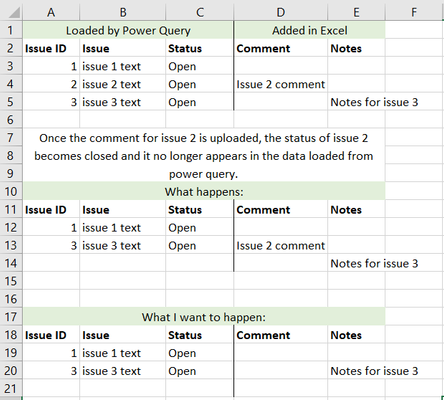Select 'Notes for issue 3' in row 14
The width and height of the screenshot is (444, 400).
(374, 263)
